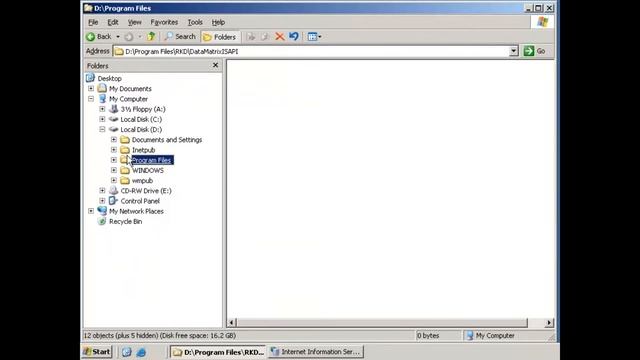The width and height of the screenshot is (640, 360).
Task: Open the Address bar dropdown arrow
Action: click(x=513, y=51)
